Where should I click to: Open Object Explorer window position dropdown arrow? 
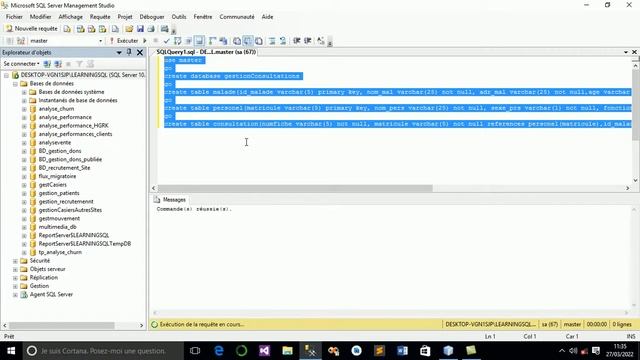click(x=119, y=52)
